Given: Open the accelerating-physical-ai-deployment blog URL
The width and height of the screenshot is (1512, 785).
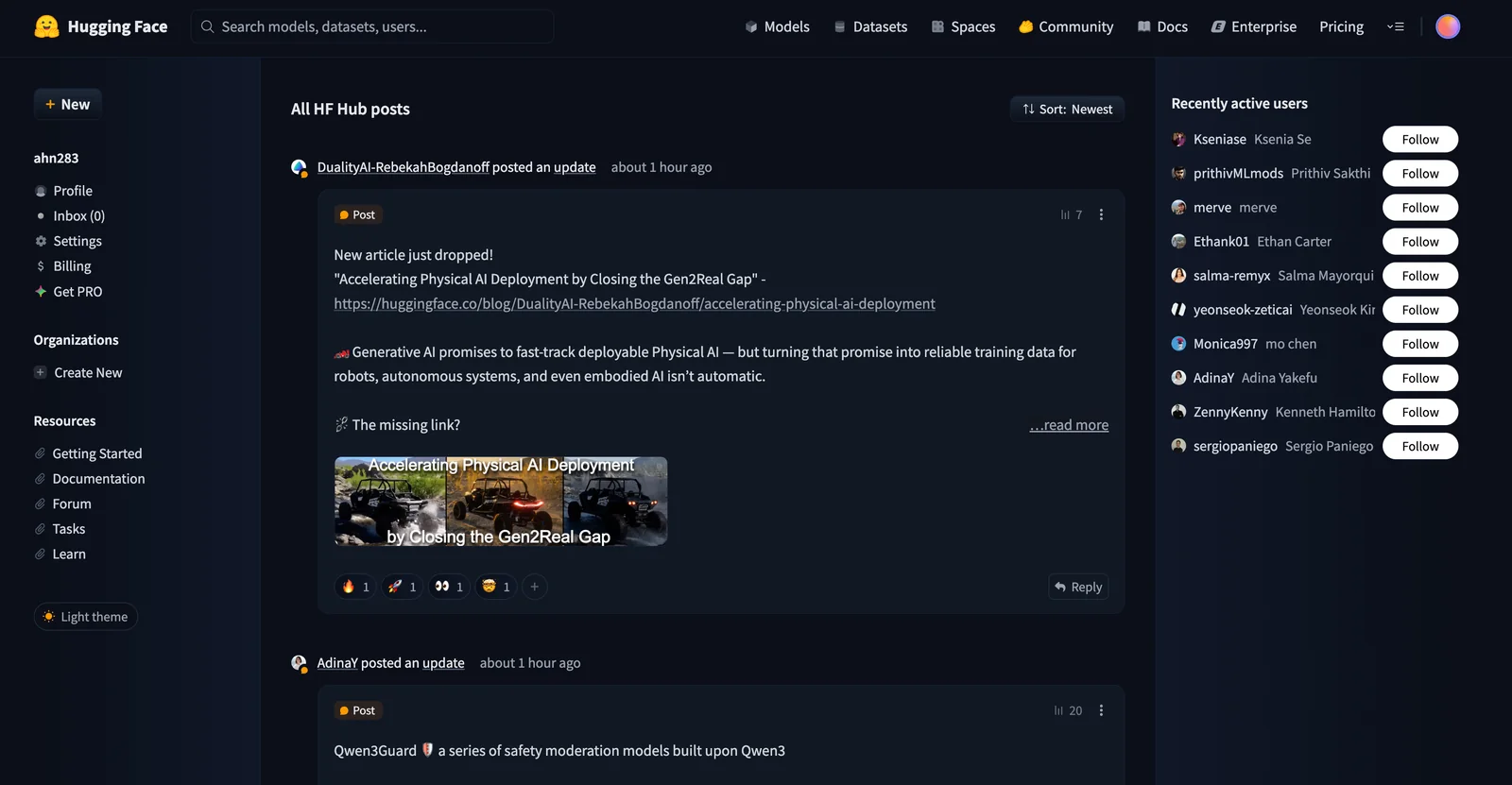Looking at the screenshot, I should (634, 304).
